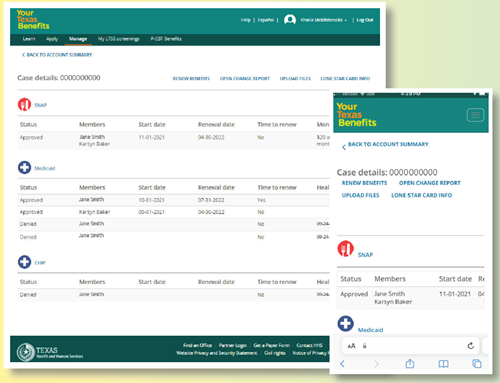Click the Texas Health and Human Services seal

coord(26,352)
